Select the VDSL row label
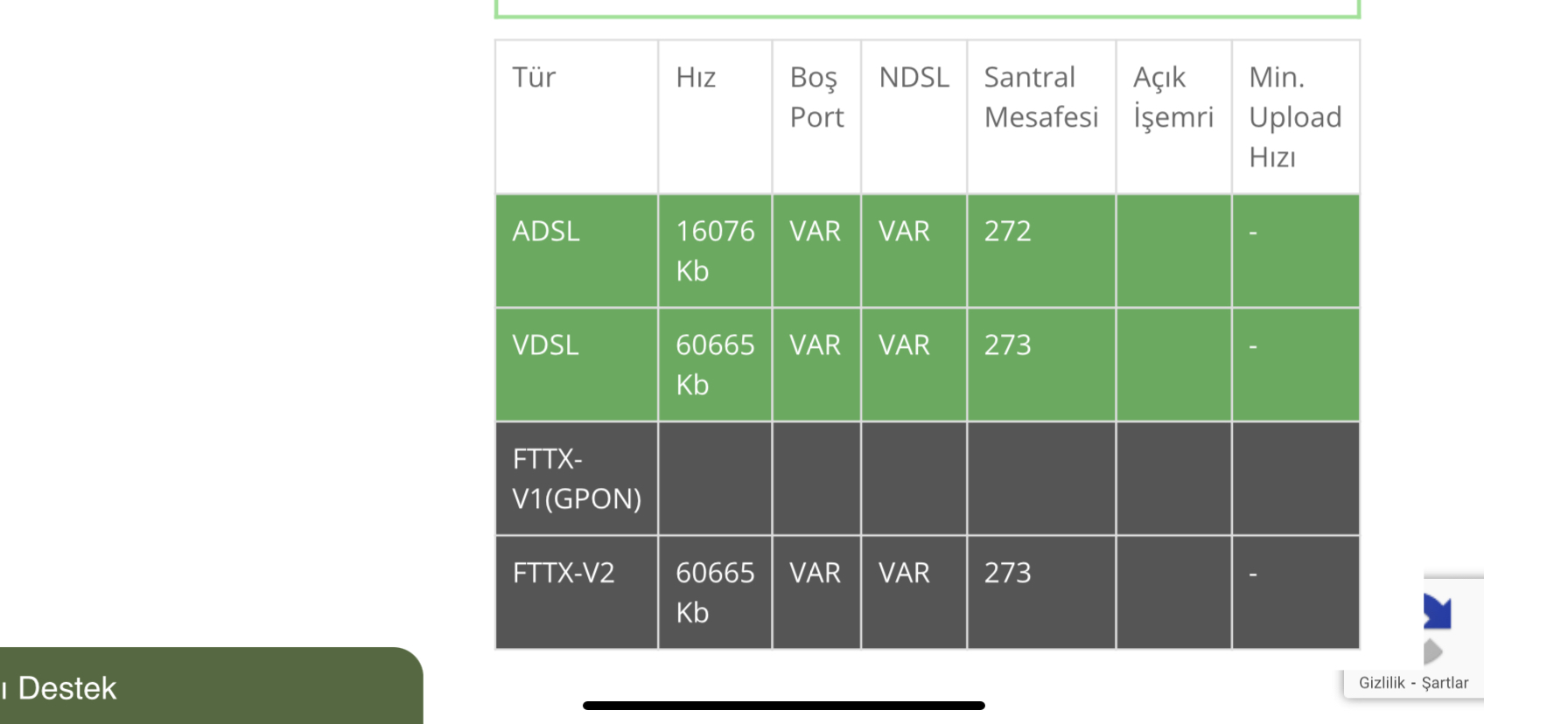 [x=546, y=345]
